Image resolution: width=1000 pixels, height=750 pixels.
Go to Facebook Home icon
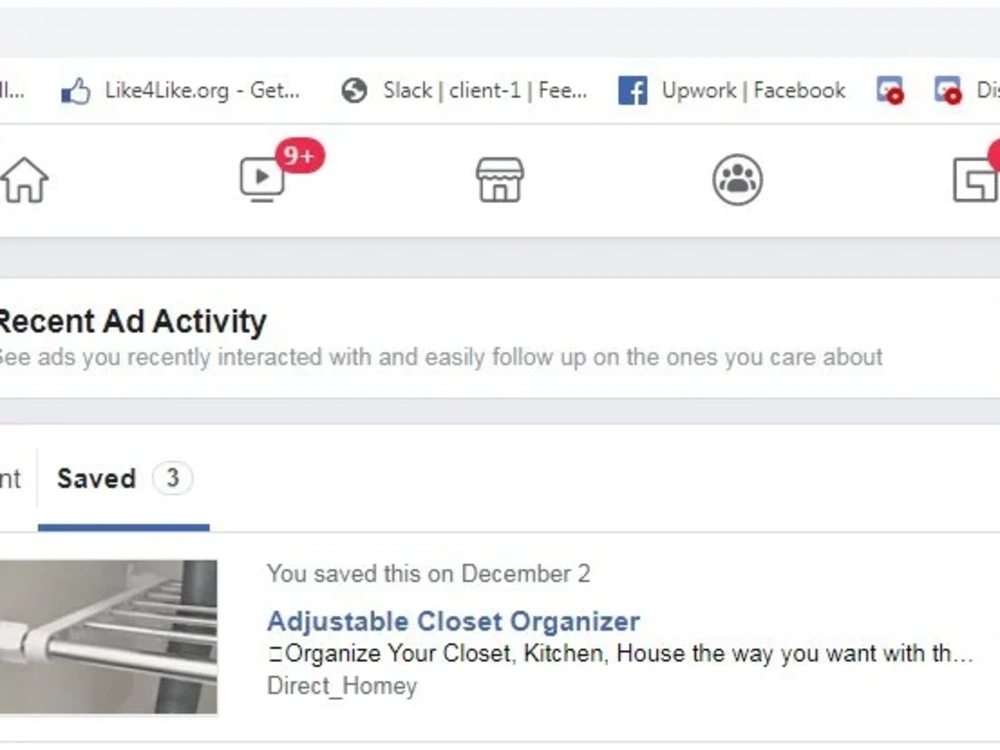(x=24, y=180)
